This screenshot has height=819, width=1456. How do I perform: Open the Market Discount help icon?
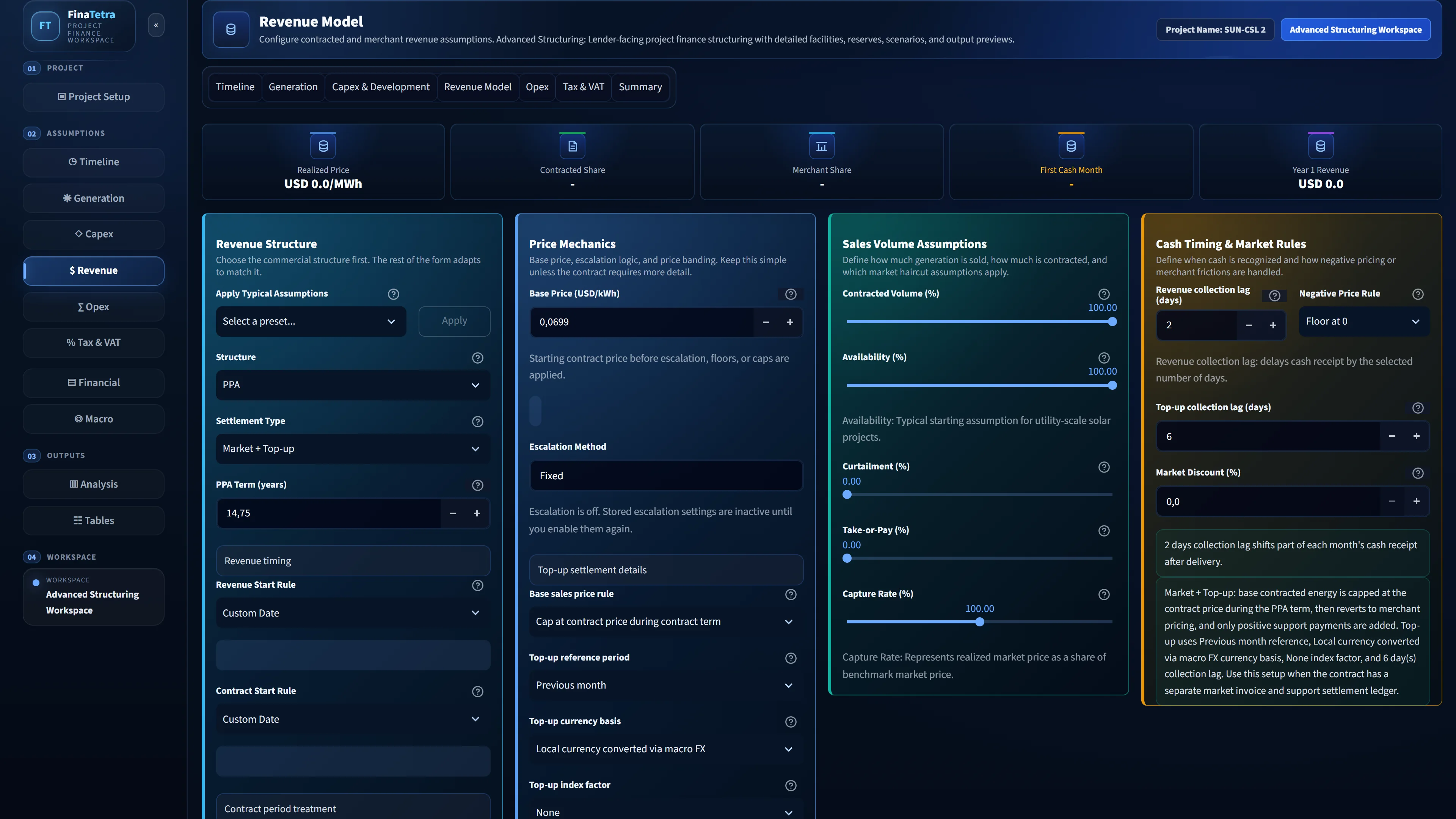(x=1418, y=473)
